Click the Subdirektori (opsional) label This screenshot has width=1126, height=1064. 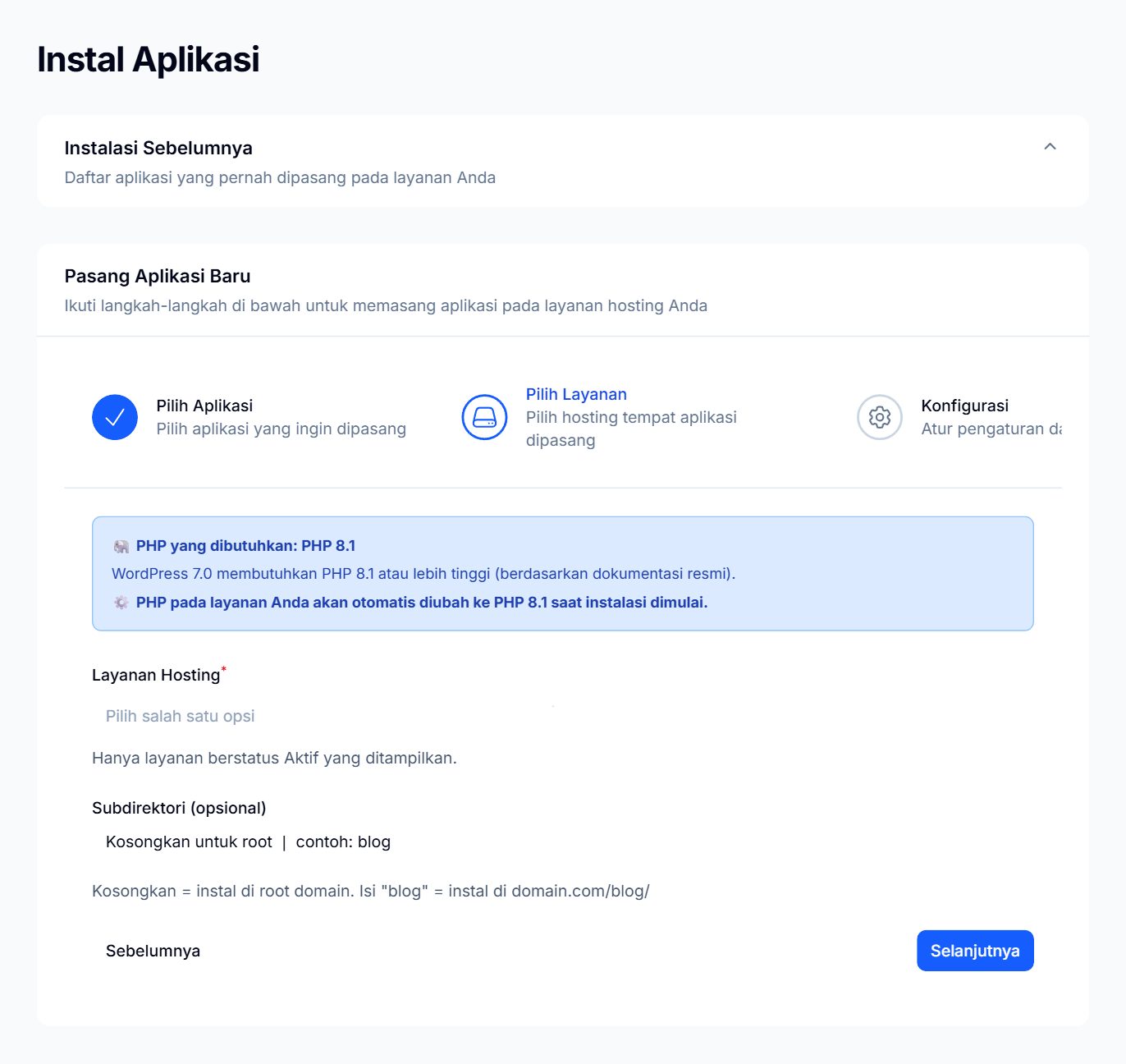coord(179,808)
